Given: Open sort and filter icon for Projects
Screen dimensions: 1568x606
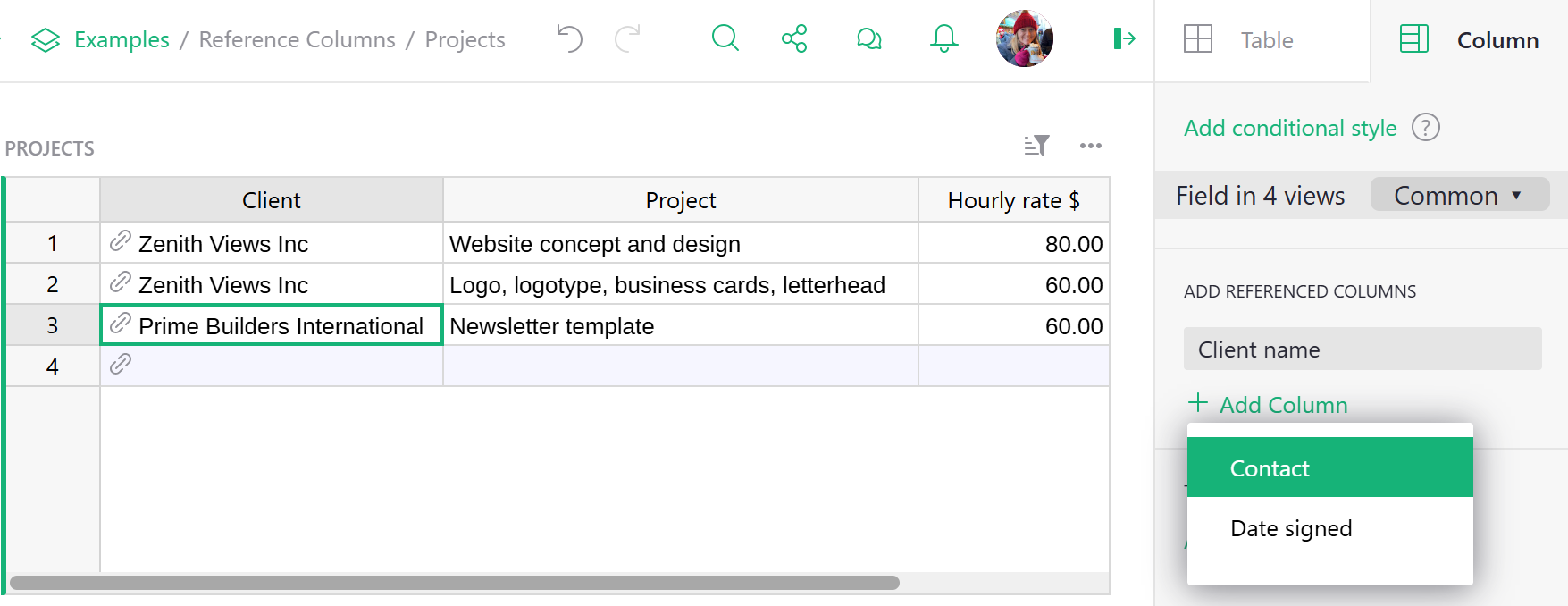Looking at the screenshot, I should coord(1036,146).
